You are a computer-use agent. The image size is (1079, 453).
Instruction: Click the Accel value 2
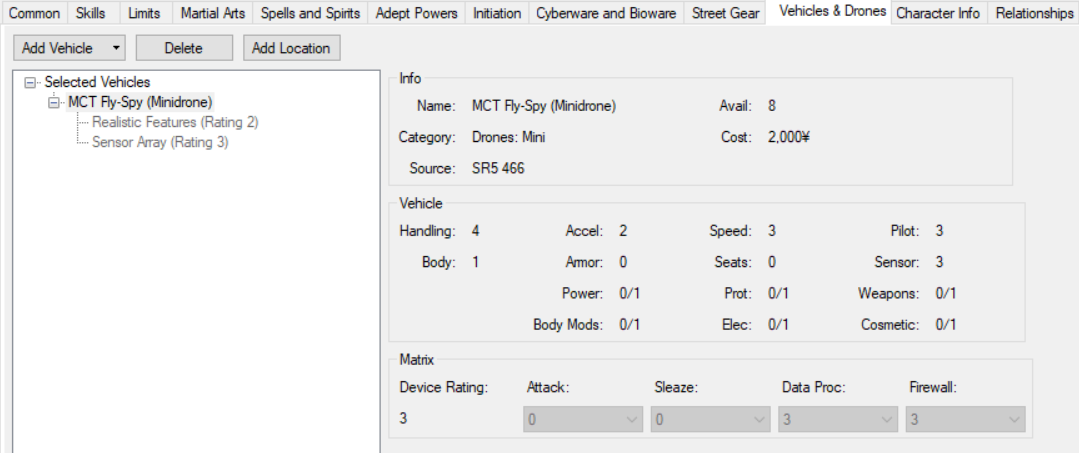[623, 231]
